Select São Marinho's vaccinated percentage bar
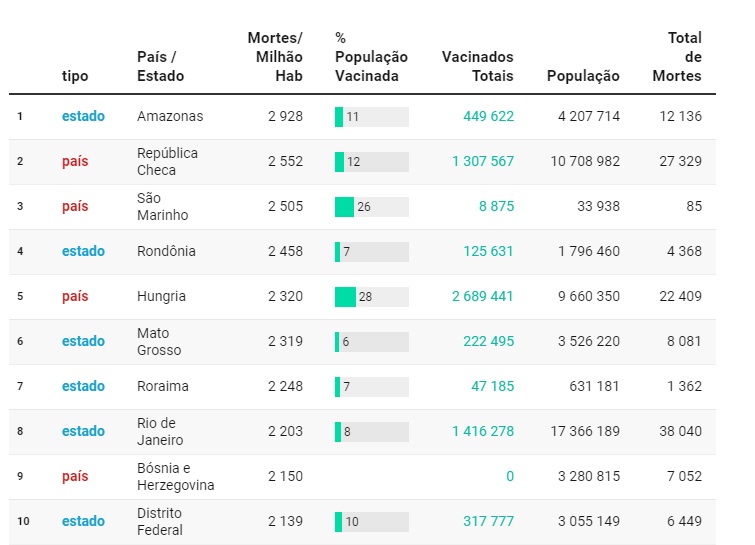755x545 pixels. tap(371, 207)
